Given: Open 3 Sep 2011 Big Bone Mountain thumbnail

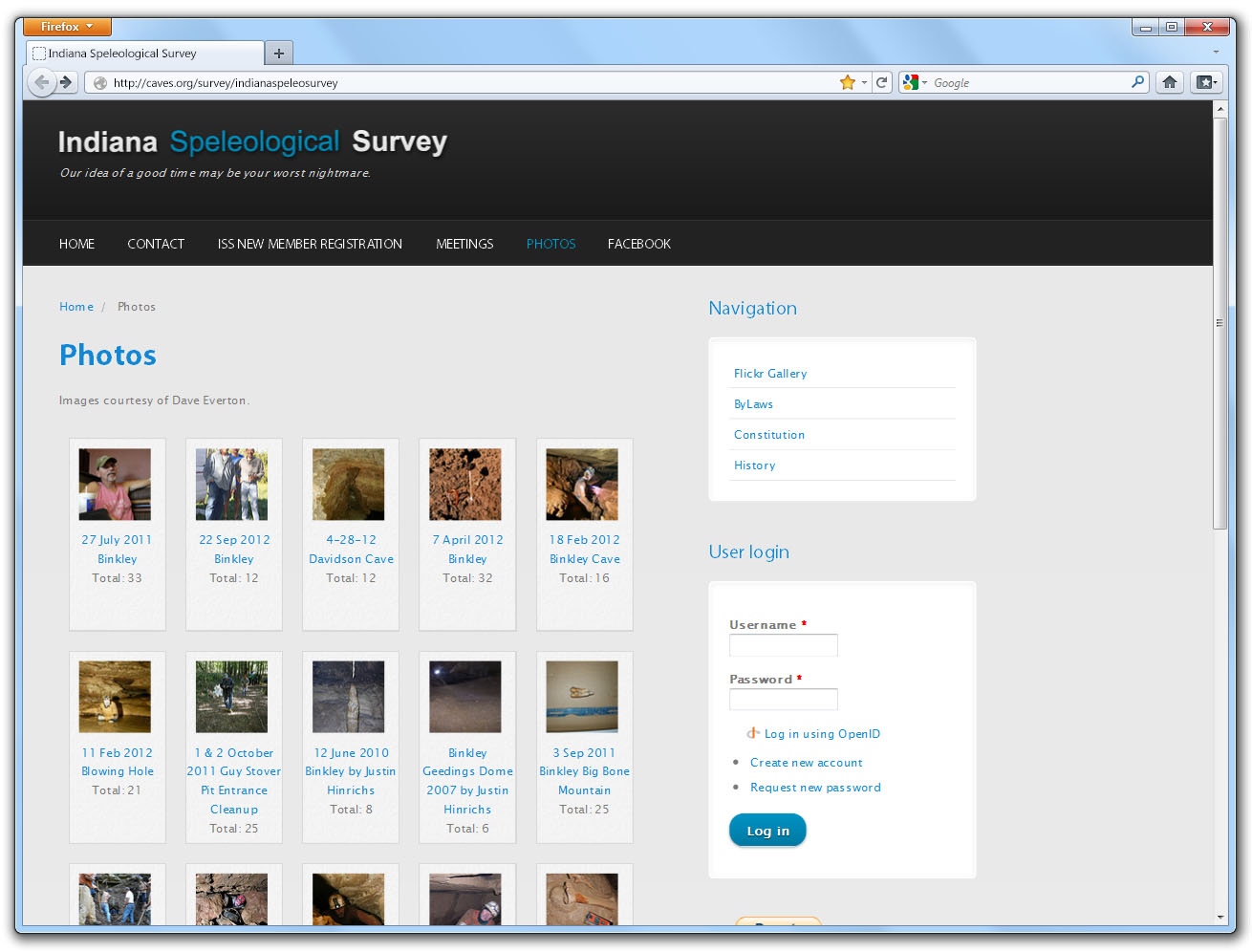Looking at the screenshot, I should click(x=582, y=697).
